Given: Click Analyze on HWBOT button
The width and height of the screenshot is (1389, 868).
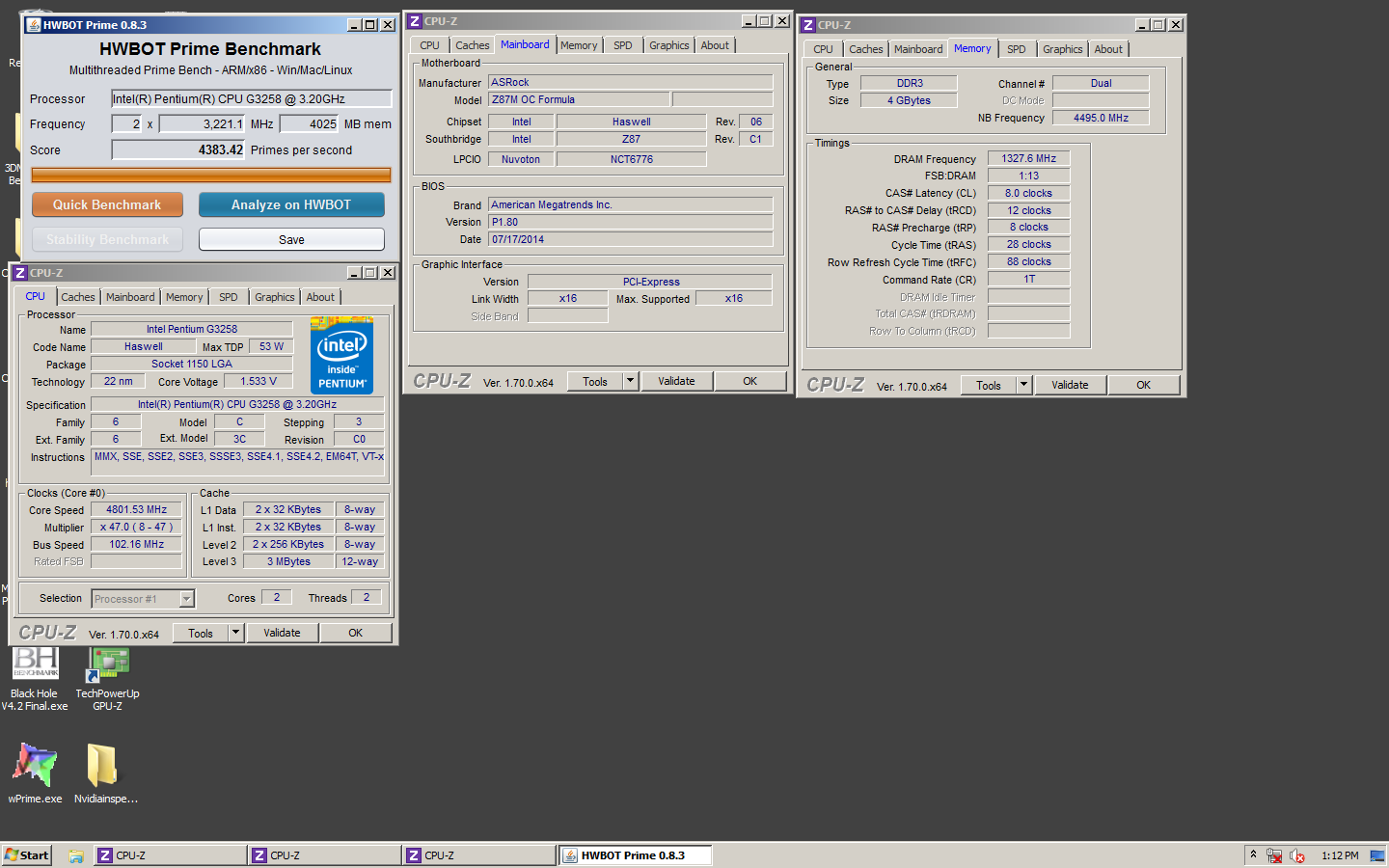Looking at the screenshot, I should point(291,204).
